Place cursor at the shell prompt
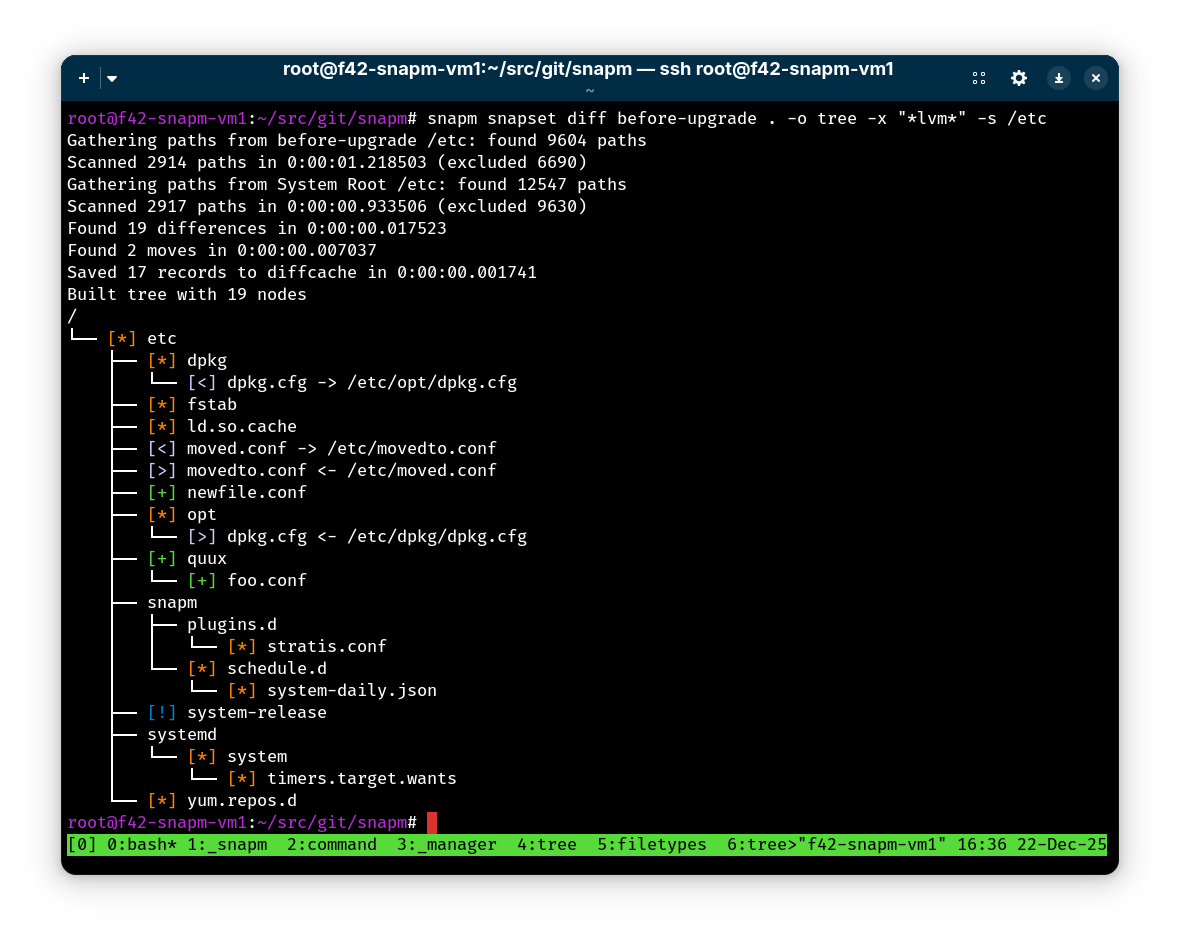 (432, 822)
